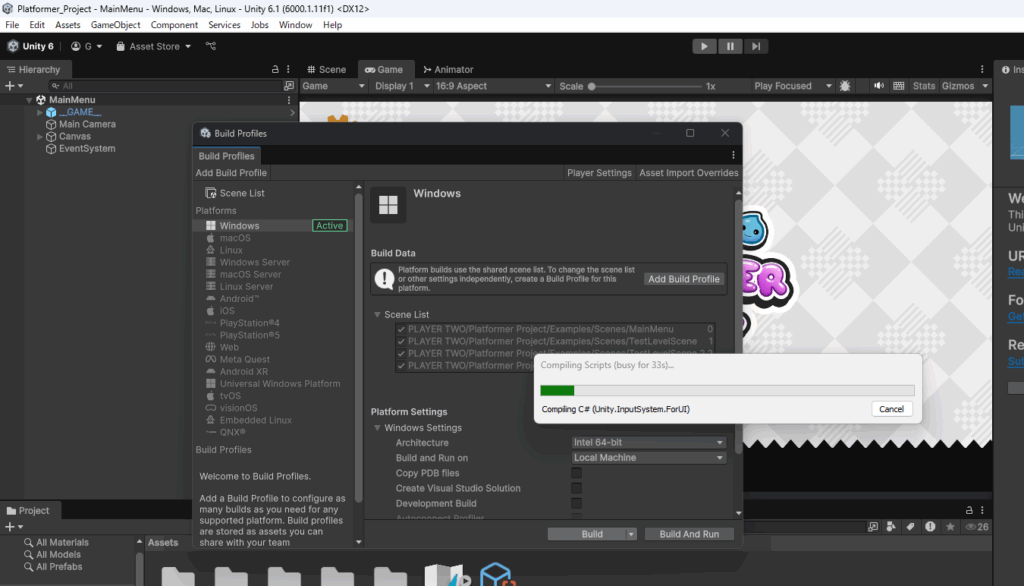Open the Display 1 dropdown
The image size is (1024, 586).
pos(402,86)
